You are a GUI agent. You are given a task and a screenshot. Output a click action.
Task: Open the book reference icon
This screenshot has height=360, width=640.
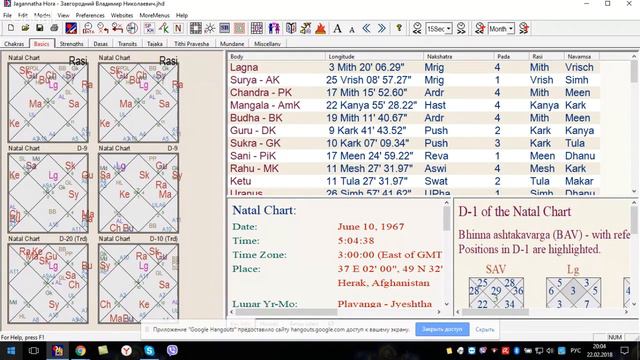pyautogui.click(x=291, y=28)
